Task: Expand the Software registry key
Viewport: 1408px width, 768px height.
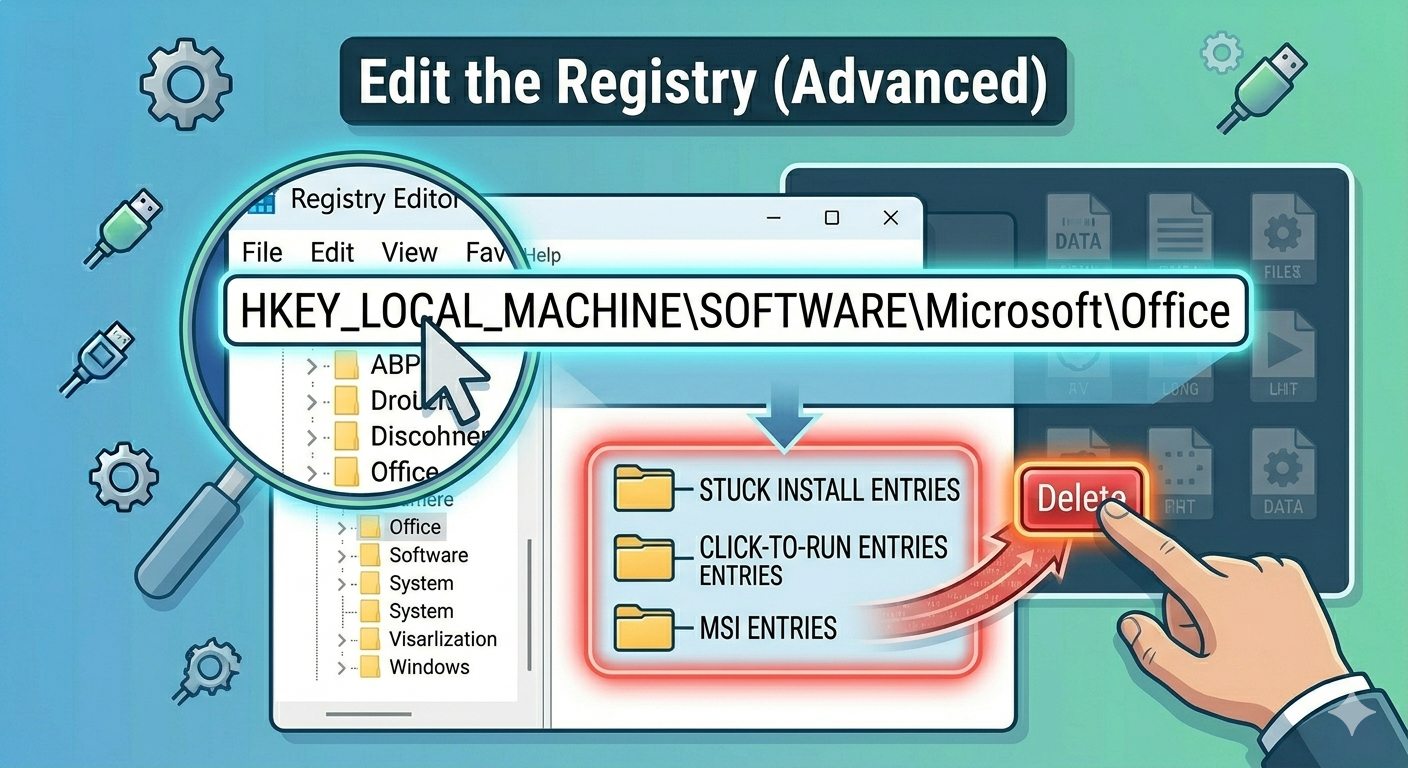Action: [342, 555]
